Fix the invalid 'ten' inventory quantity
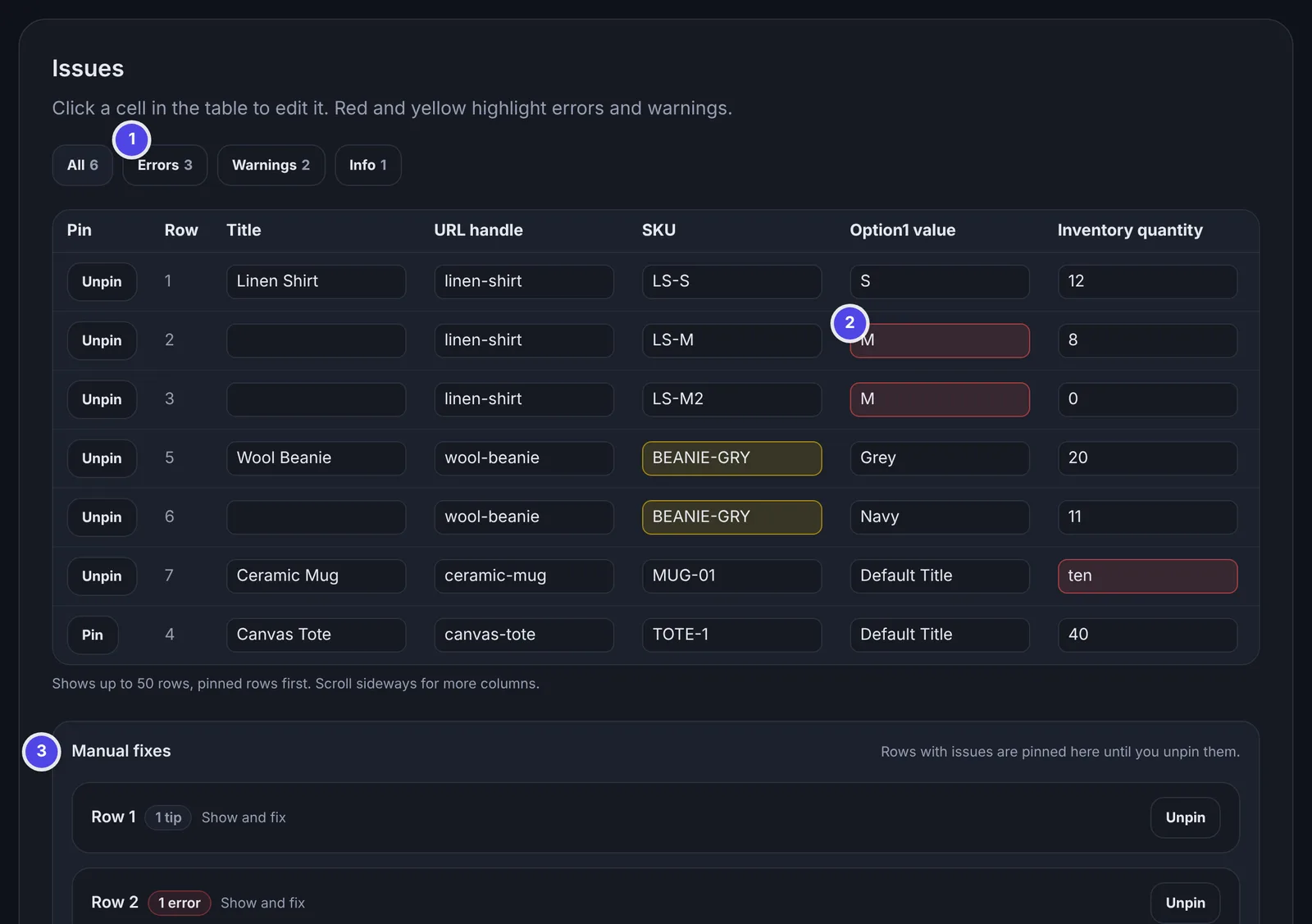Viewport: 1312px width, 924px height. coord(1147,576)
